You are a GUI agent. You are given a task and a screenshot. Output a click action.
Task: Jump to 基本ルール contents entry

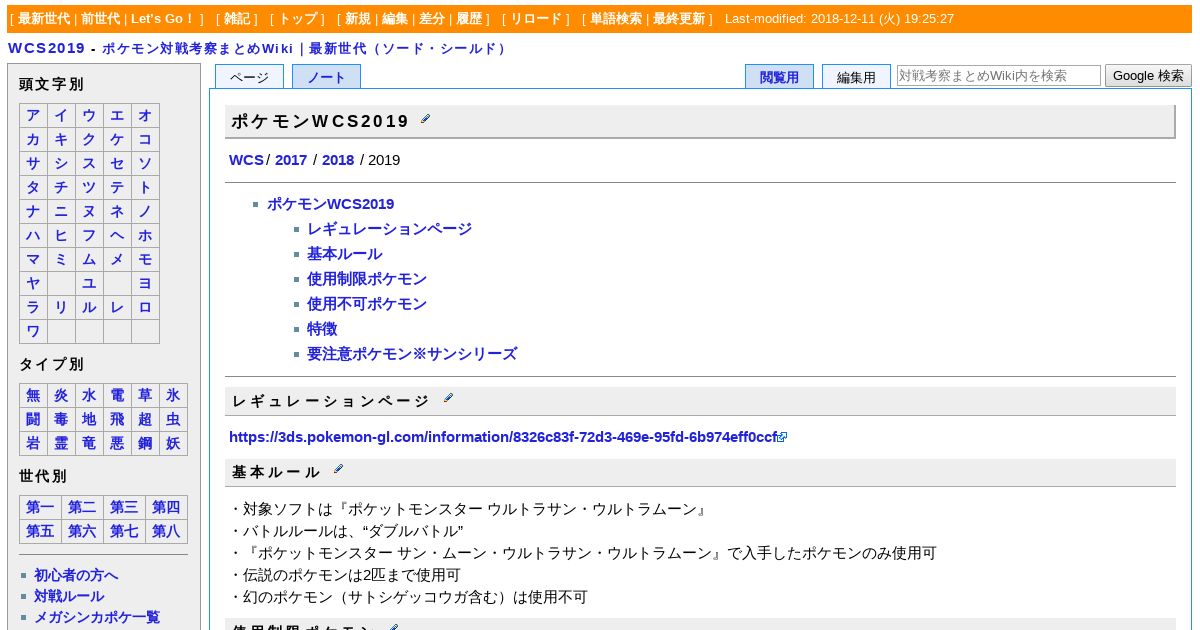pyautogui.click(x=344, y=254)
